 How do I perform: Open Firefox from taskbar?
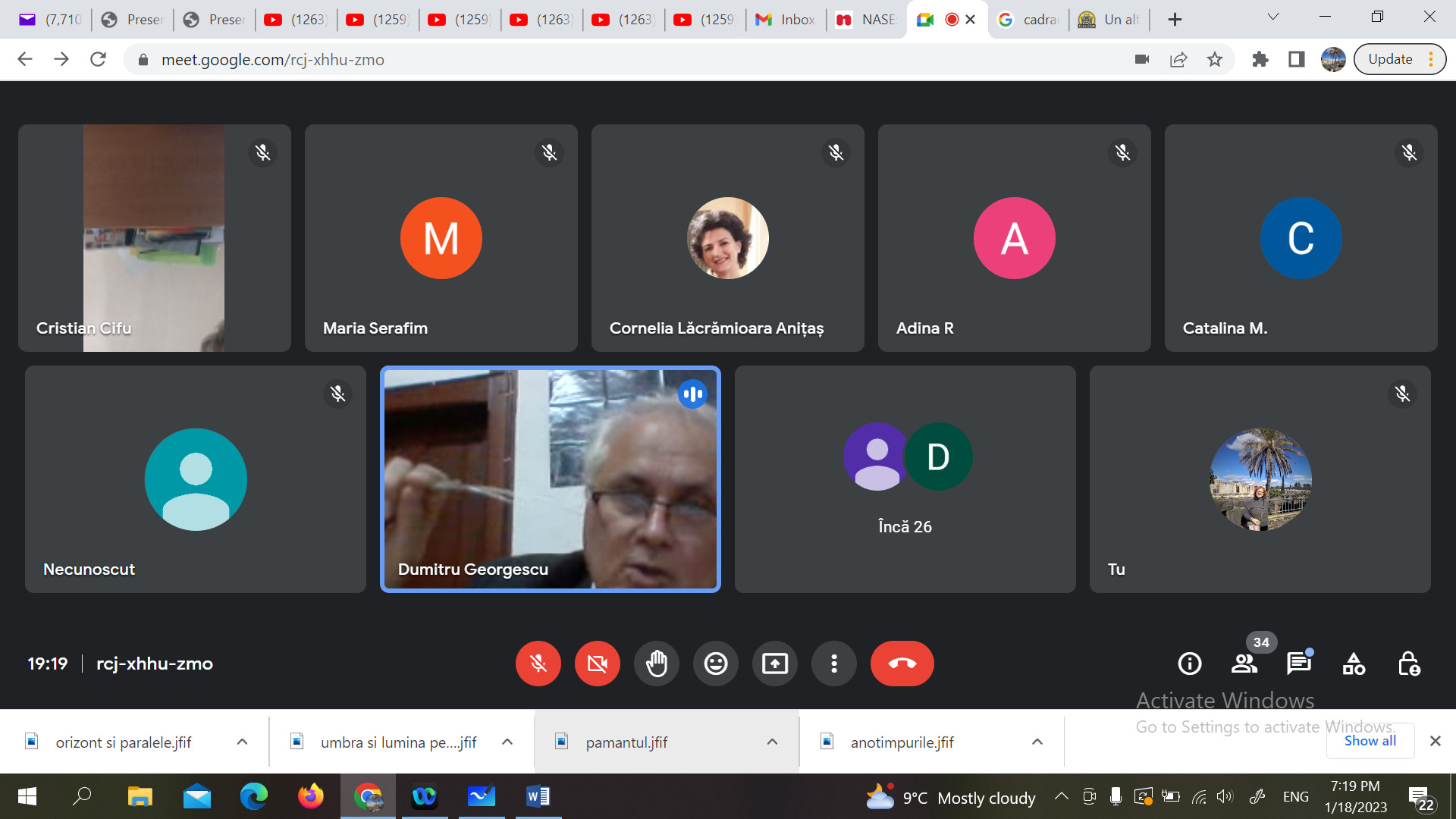[311, 796]
